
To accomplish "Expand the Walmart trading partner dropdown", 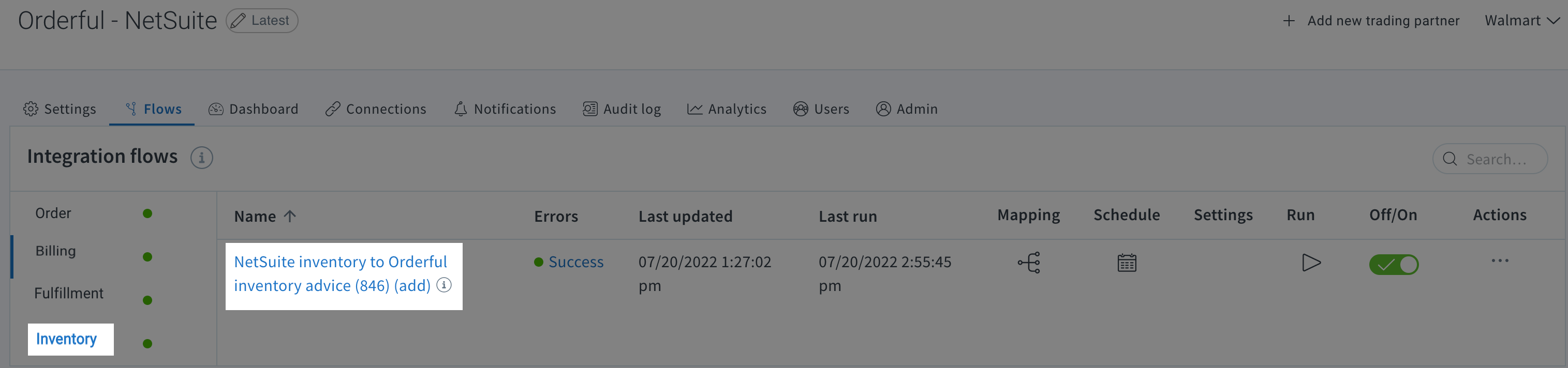I will tap(1522, 21).
